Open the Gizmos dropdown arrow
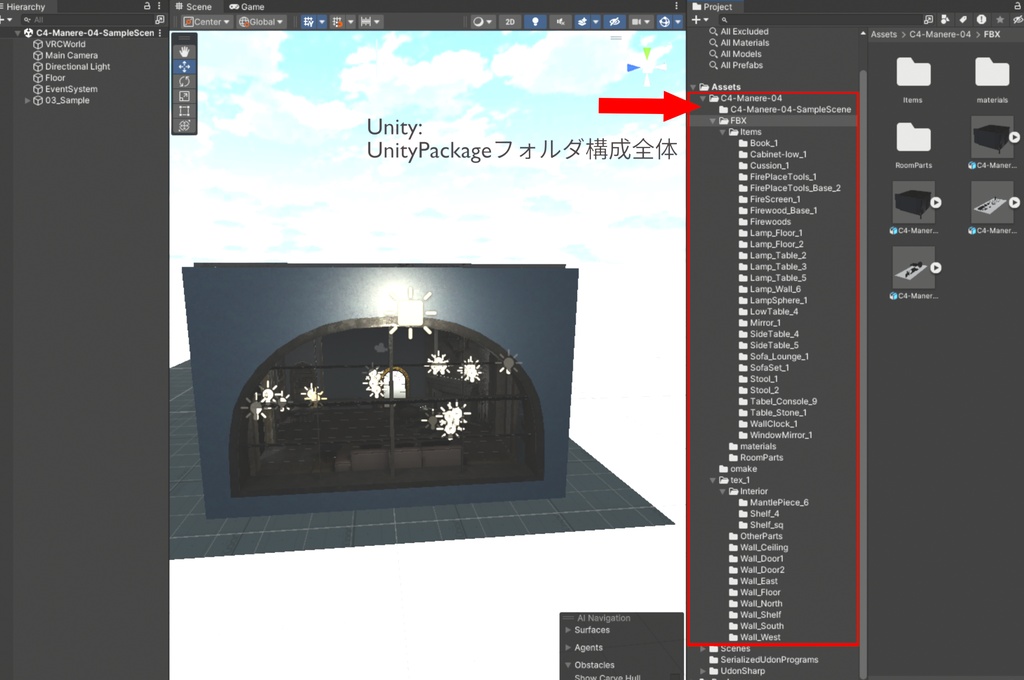The image size is (1024, 680). [x=677, y=22]
